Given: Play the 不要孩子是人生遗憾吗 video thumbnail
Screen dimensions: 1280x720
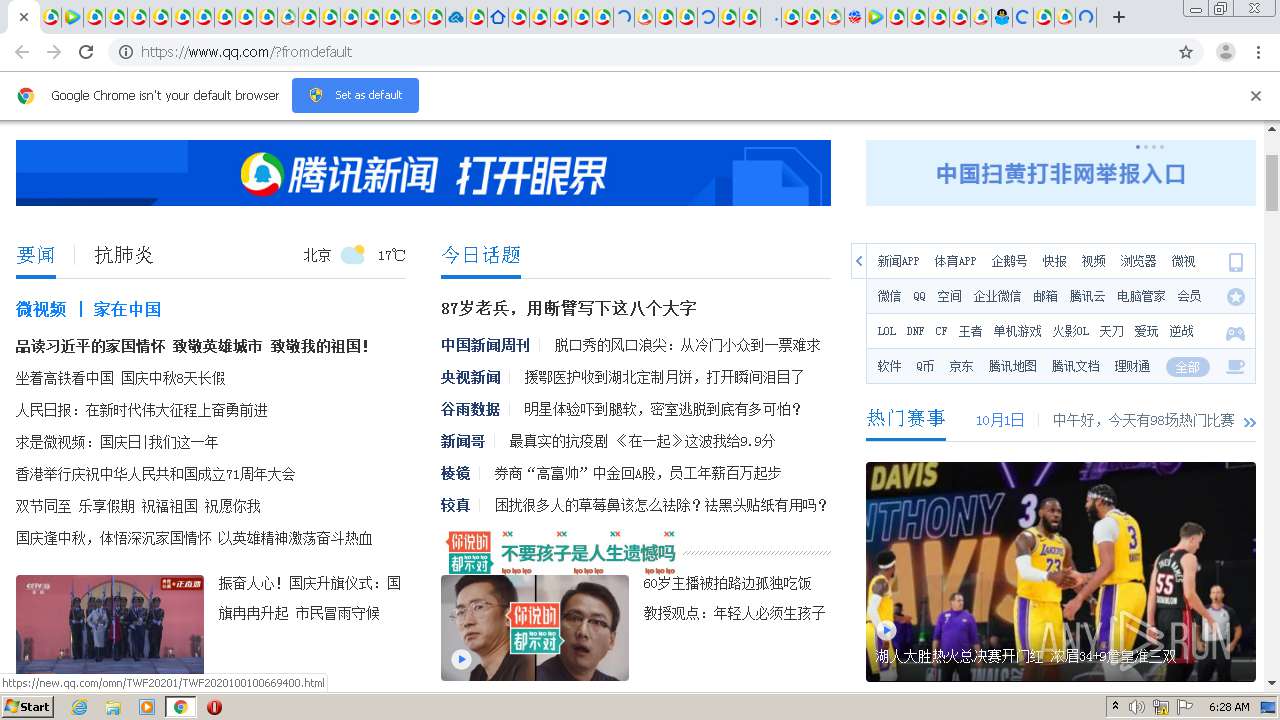Looking at the screenshot, I should (x=535, y=628).
